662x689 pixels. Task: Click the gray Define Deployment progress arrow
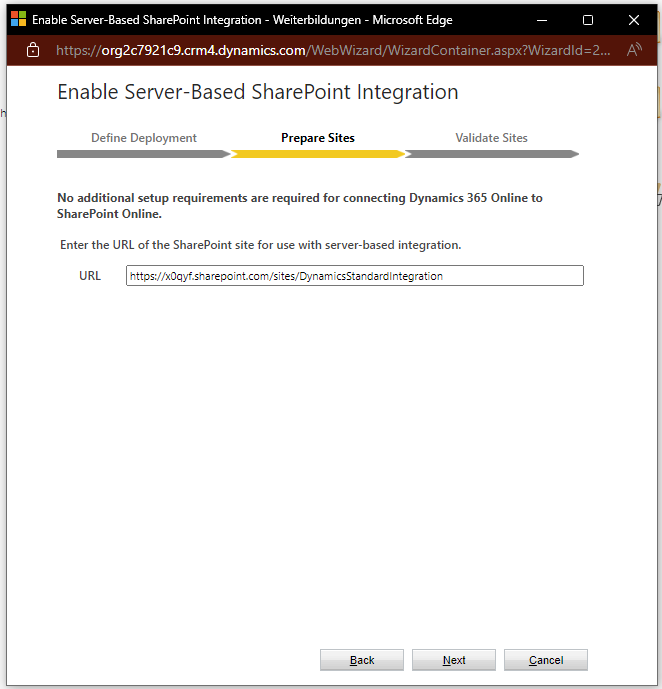[144, 154]
